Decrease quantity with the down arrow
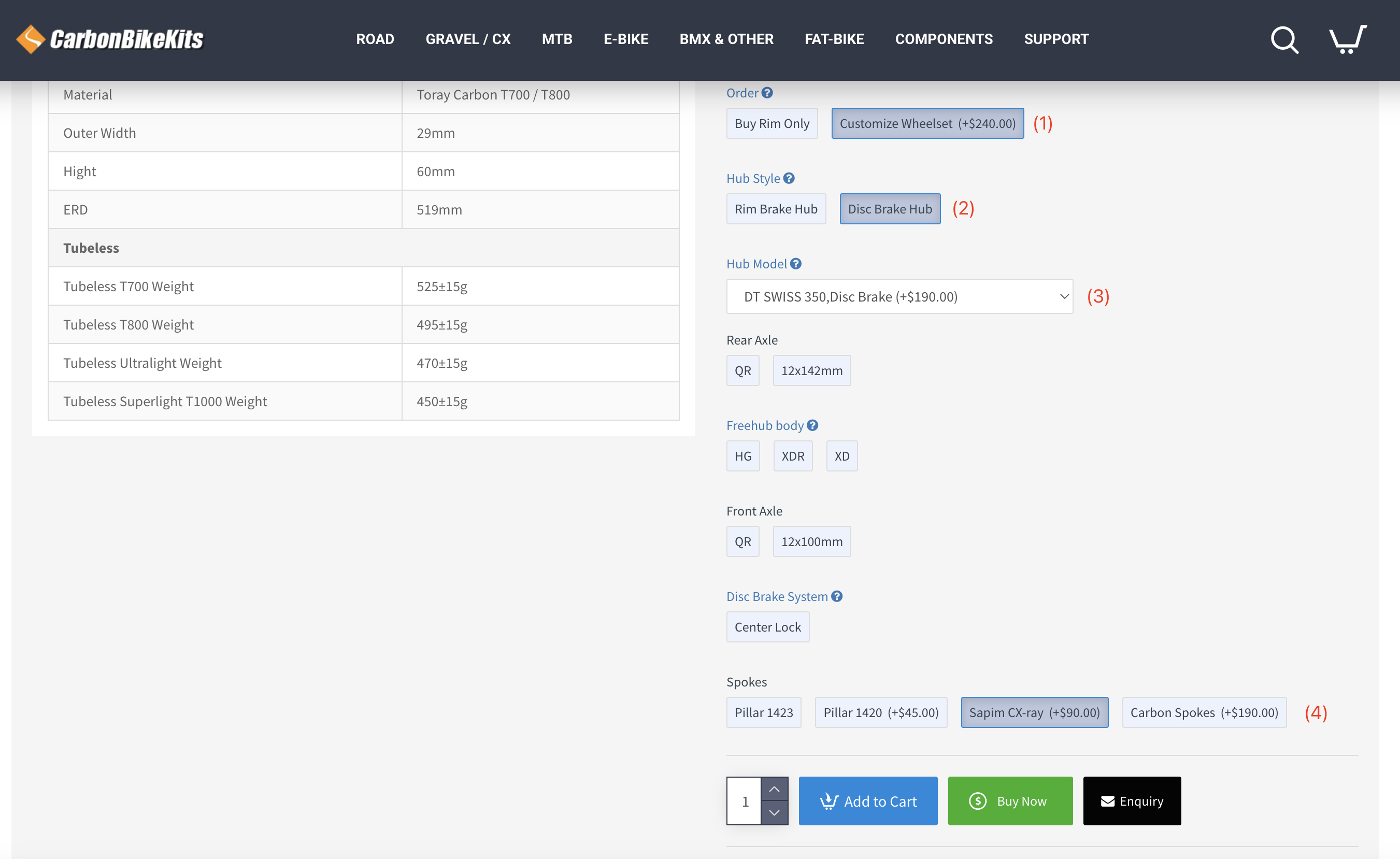This screenshot has width=1400, height=859. (x=774, y=813)
